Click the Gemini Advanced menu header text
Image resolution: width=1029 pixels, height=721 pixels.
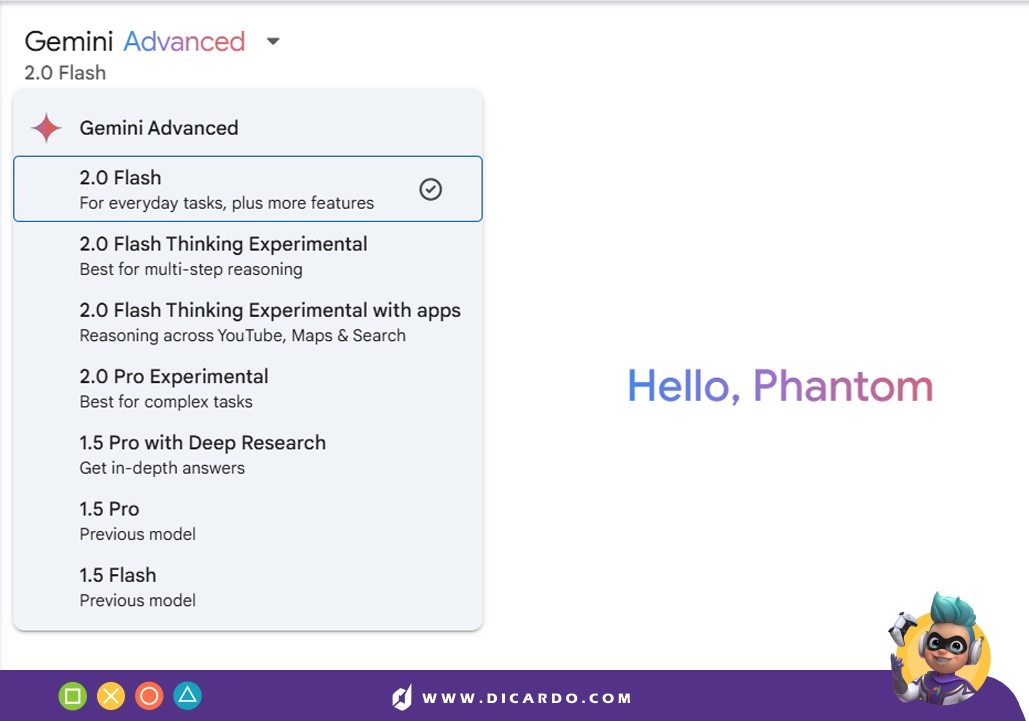tap(159, 128)
